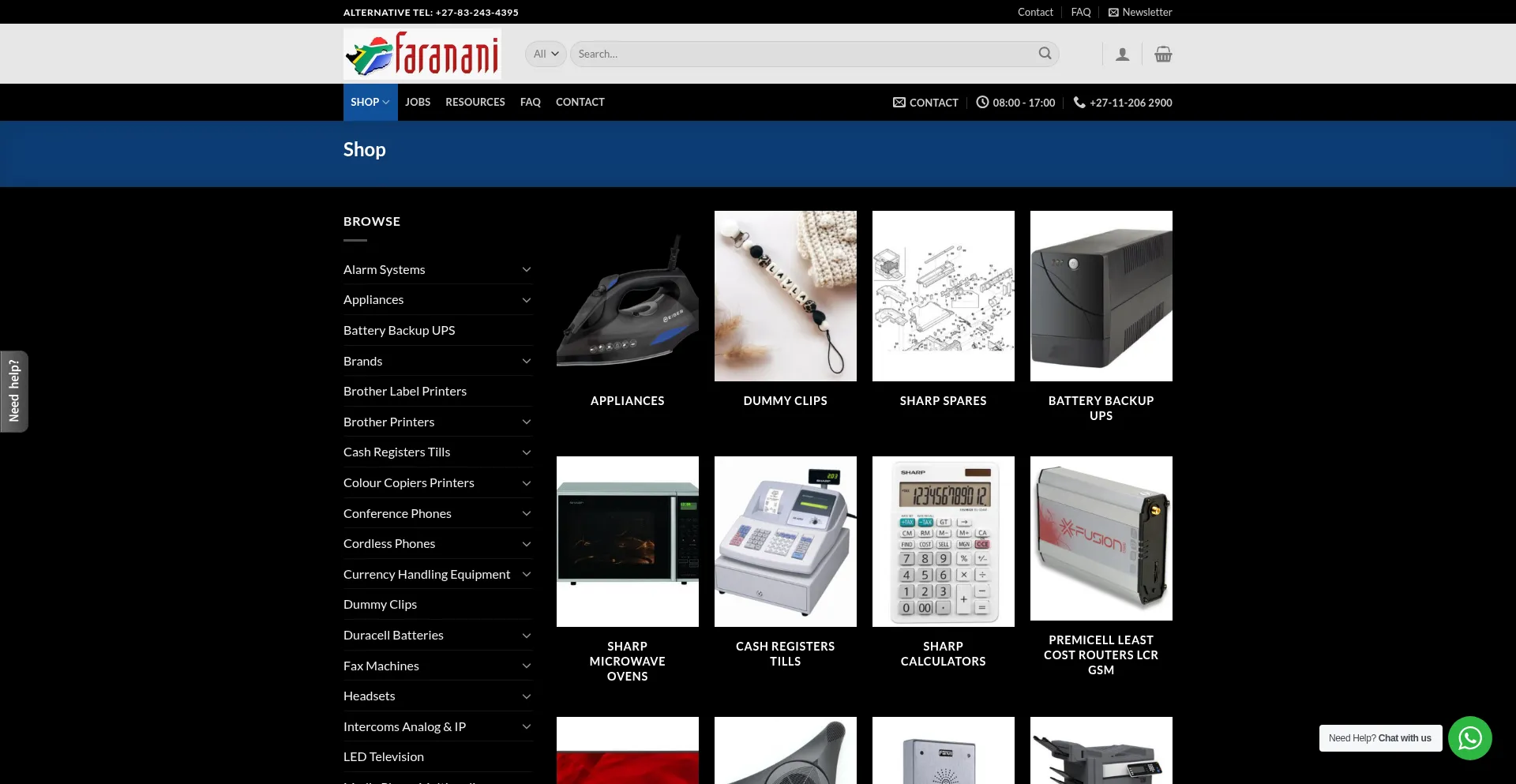Expand the Fax Machines chevron
Screen dimensions: 1516x784
pyautogui.click(x=527, y=666)
